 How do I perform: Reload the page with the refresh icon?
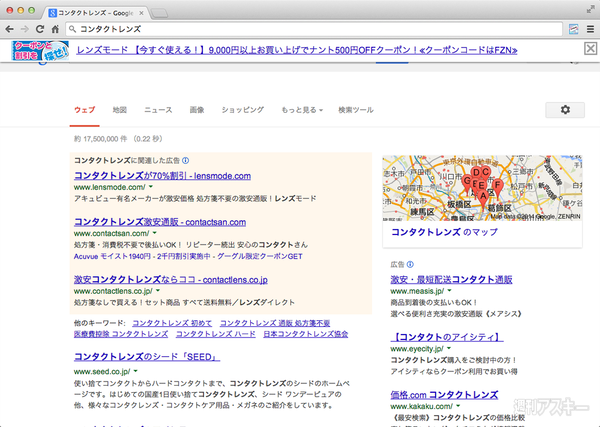pos(40,29)
